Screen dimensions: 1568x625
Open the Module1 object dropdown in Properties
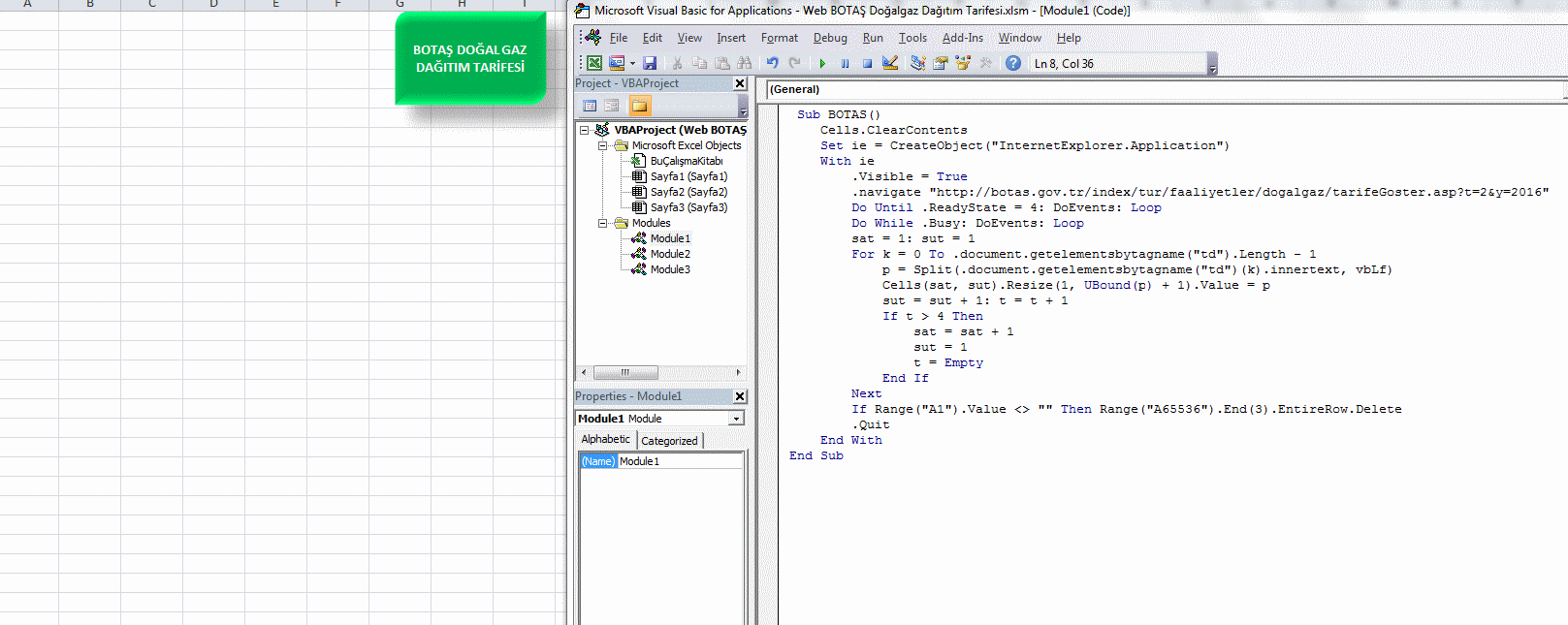pyautogui.click(x=736, y=419)
